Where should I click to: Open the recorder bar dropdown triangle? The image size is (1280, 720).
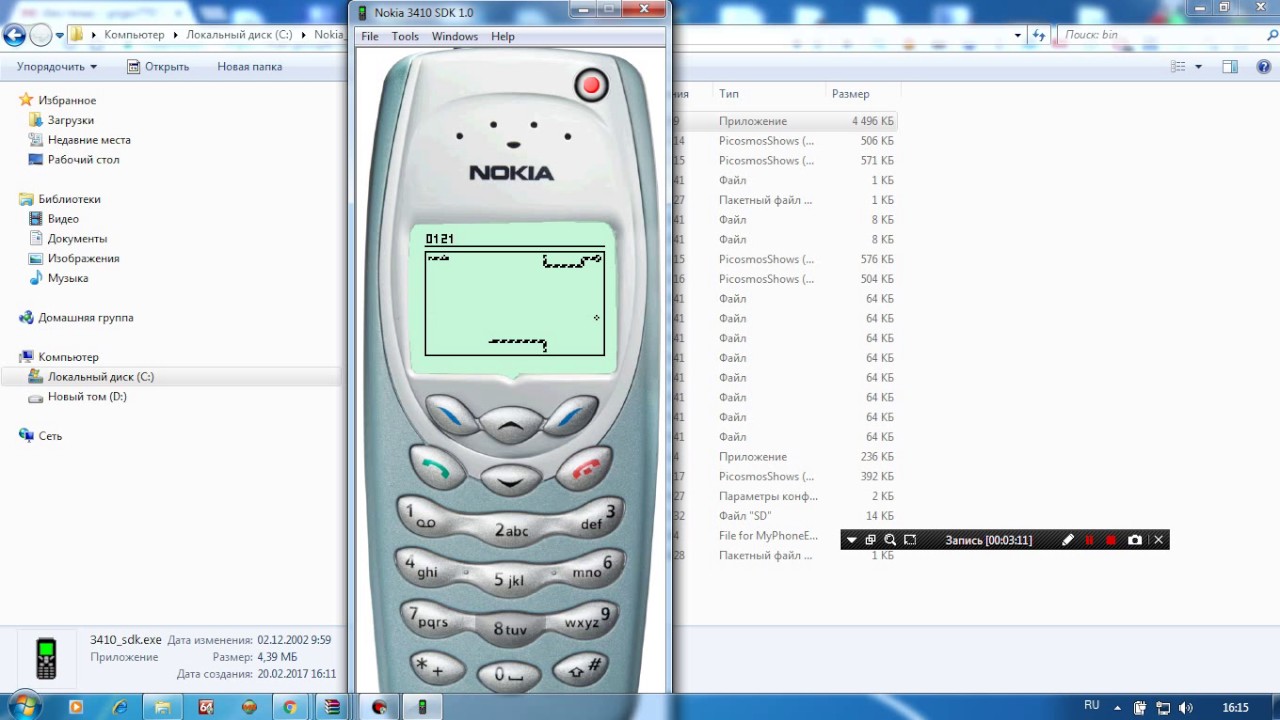[851, 540]
